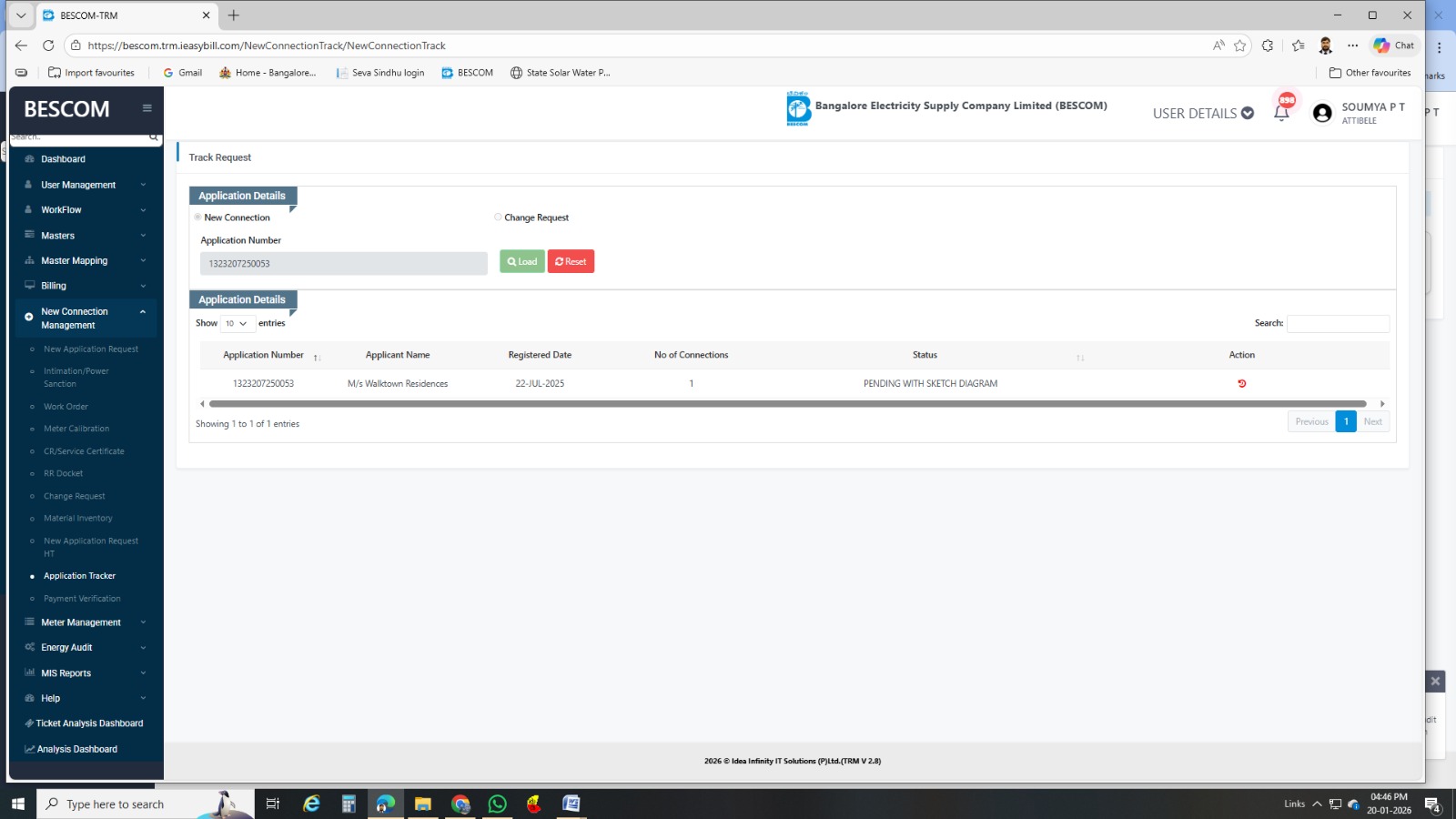The height and width of the screenshot is (819, 1456).
Task: Expand the User Management sidebar menu
Action: click(x=86, y=185)
